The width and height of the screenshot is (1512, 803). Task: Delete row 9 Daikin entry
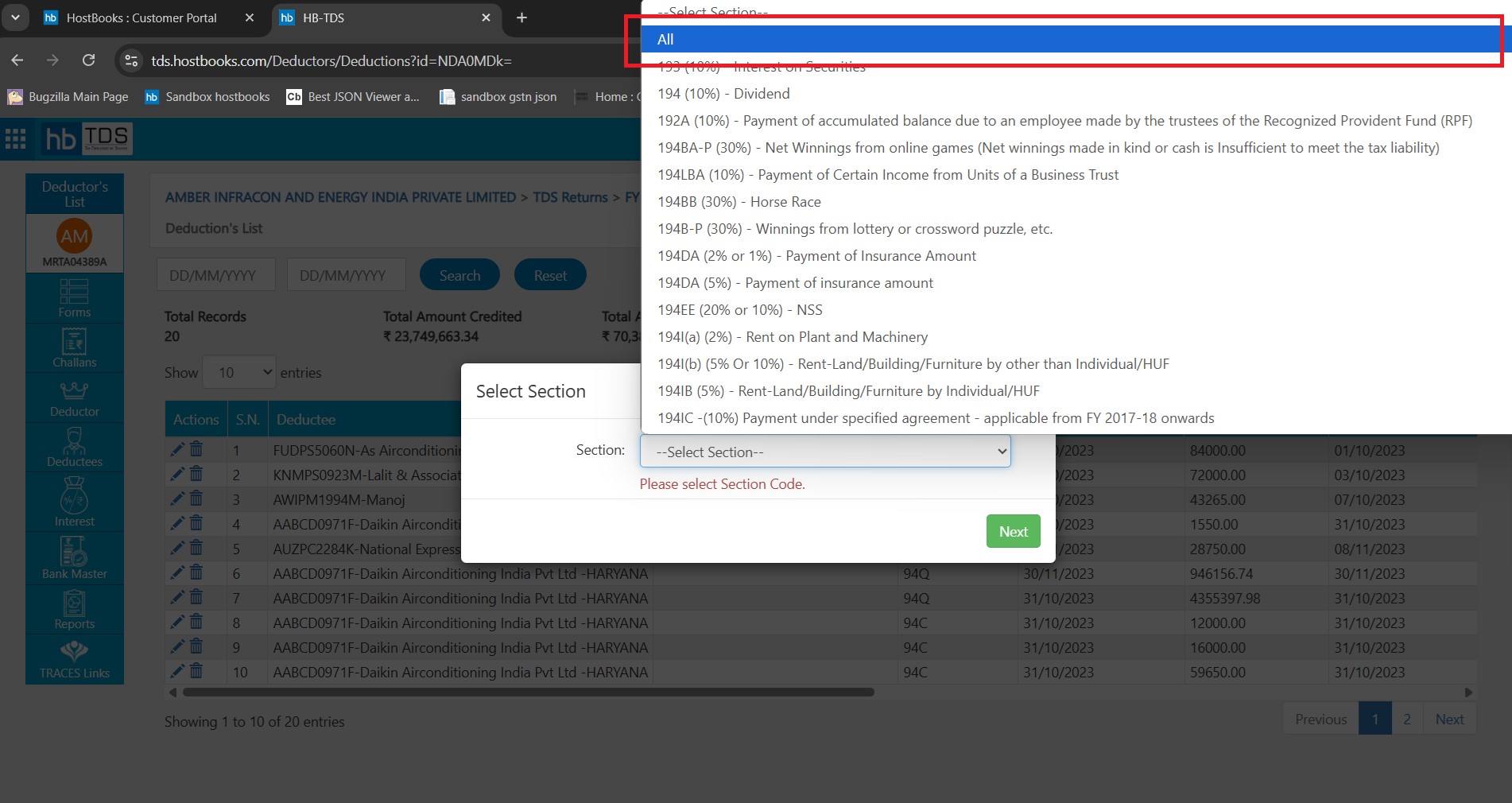pyautogui.click(x=196, y=647)
